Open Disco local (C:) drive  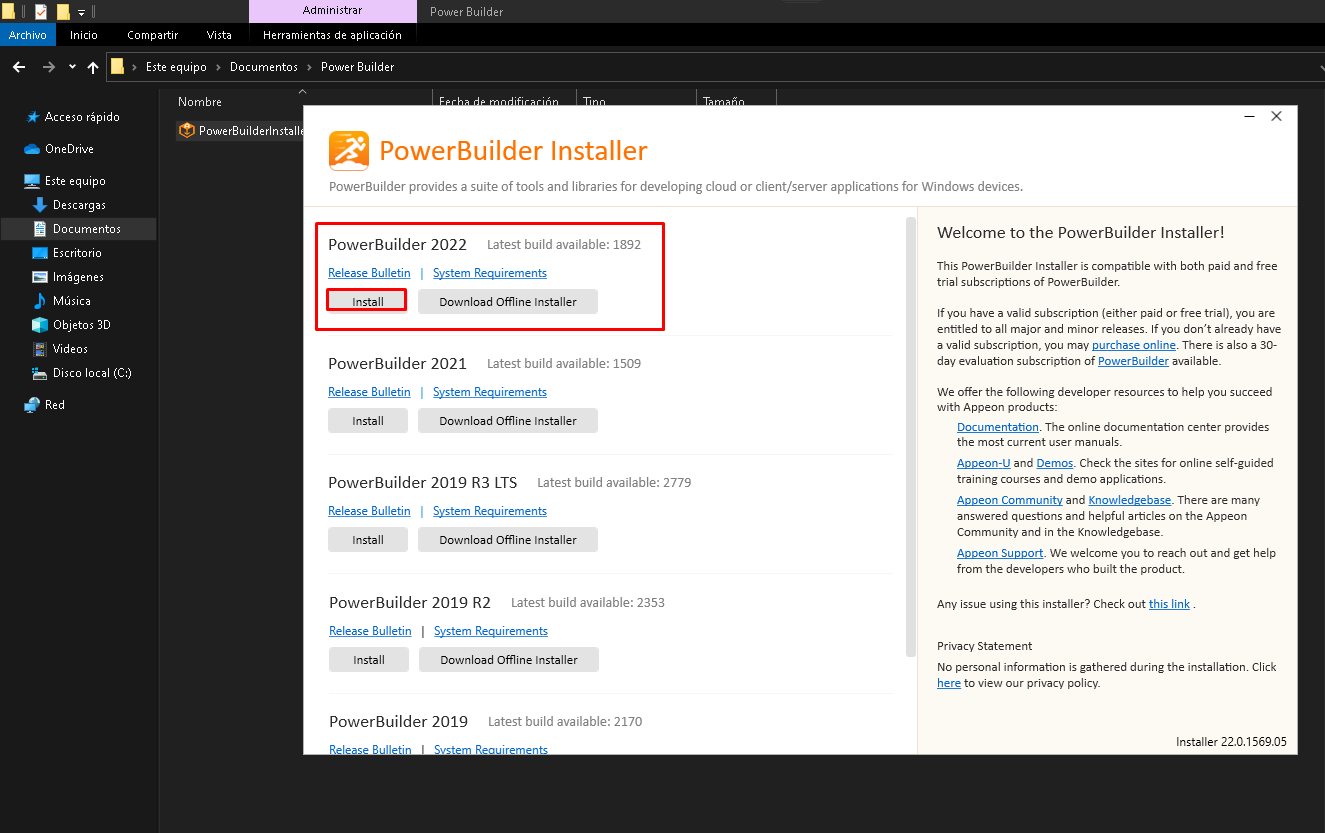click(x=91, y=373)
